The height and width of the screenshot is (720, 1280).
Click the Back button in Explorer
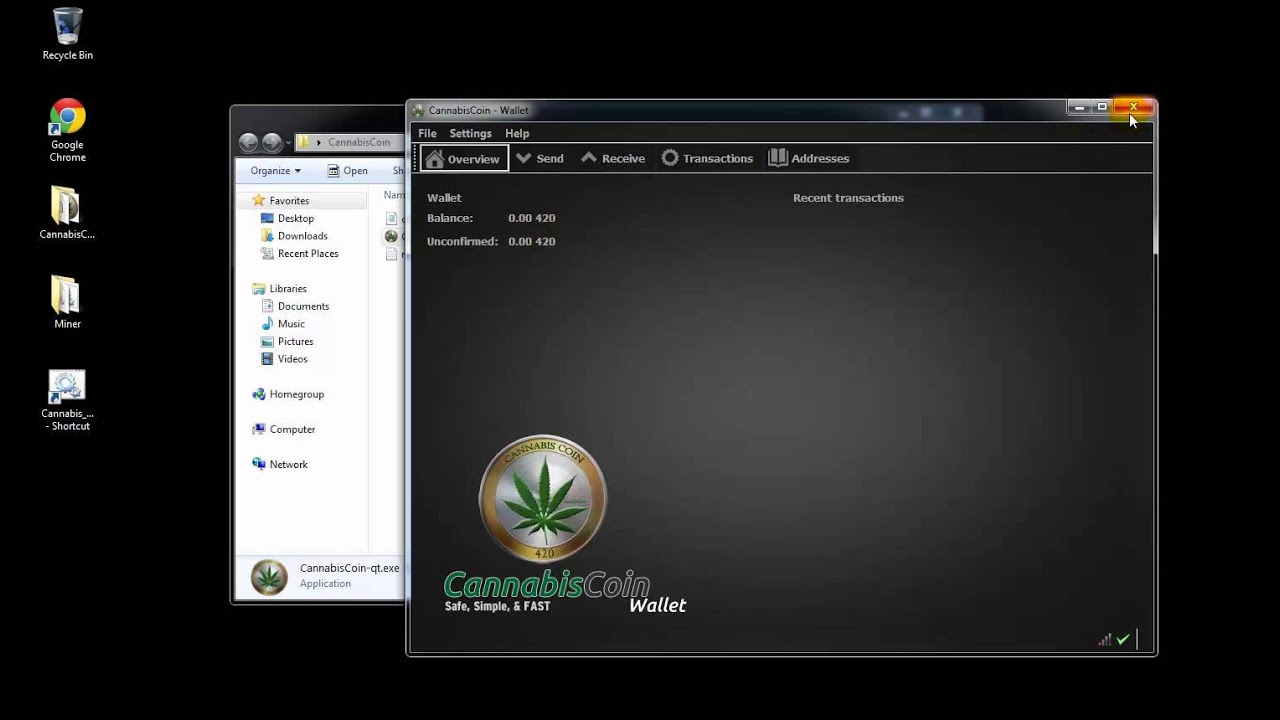point(248,142)
